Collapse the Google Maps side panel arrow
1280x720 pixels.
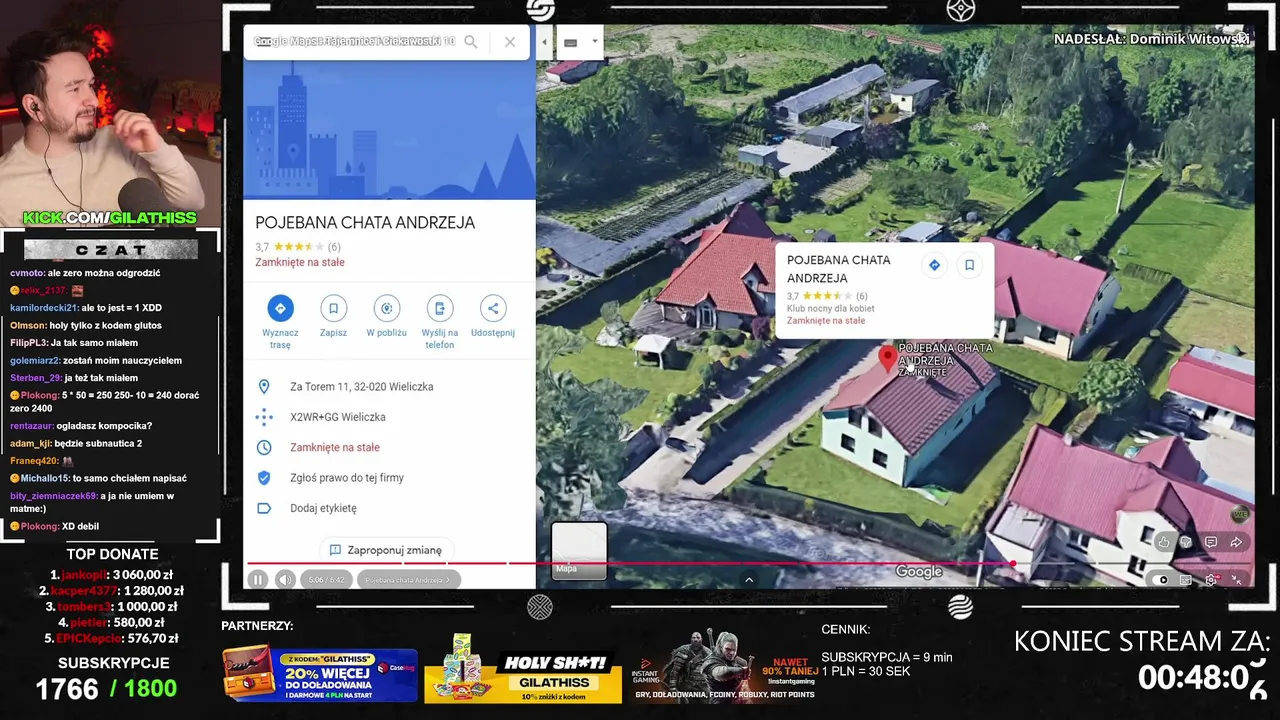point(544,42)
